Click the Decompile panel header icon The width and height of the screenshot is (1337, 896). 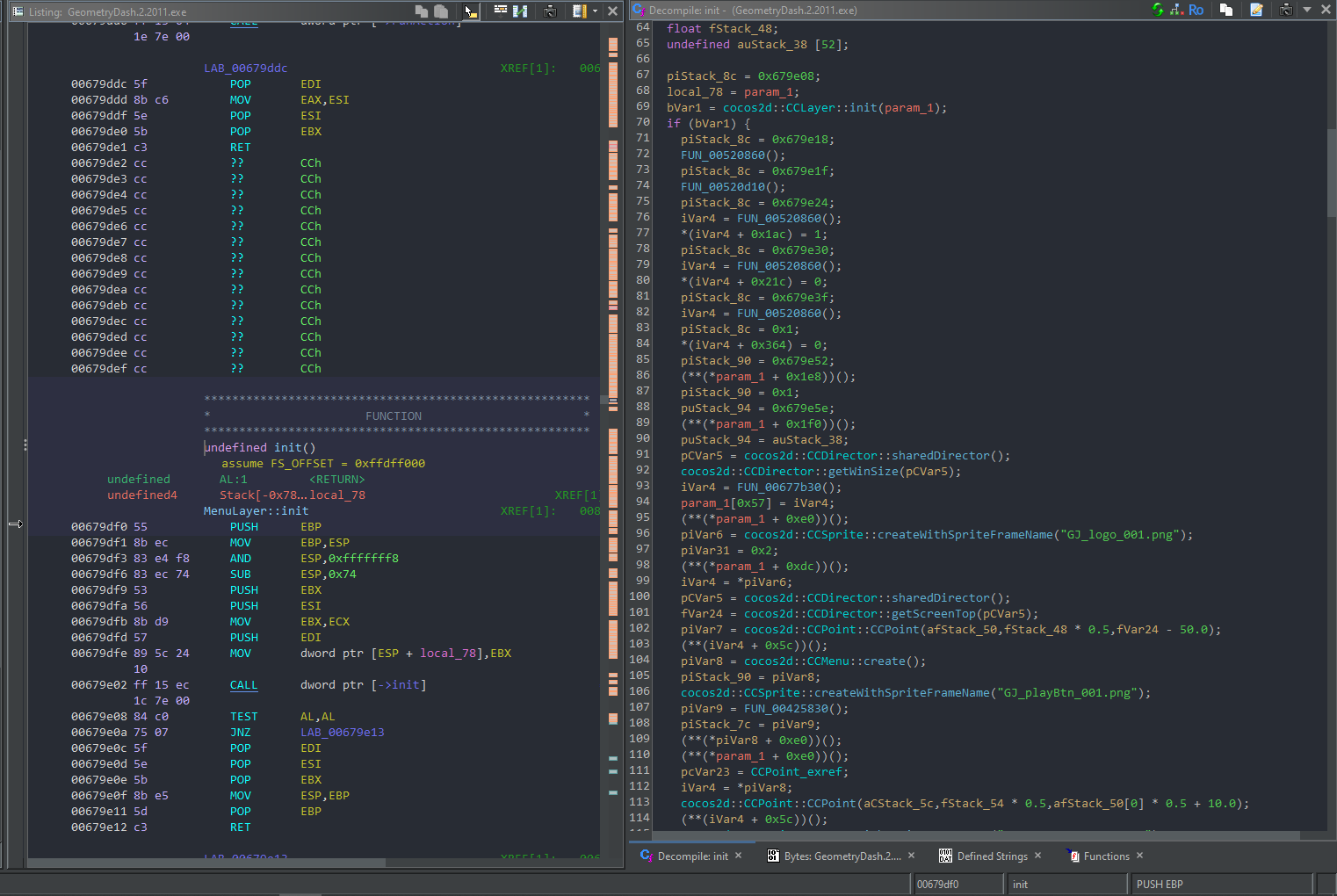(x=639, y=10)
